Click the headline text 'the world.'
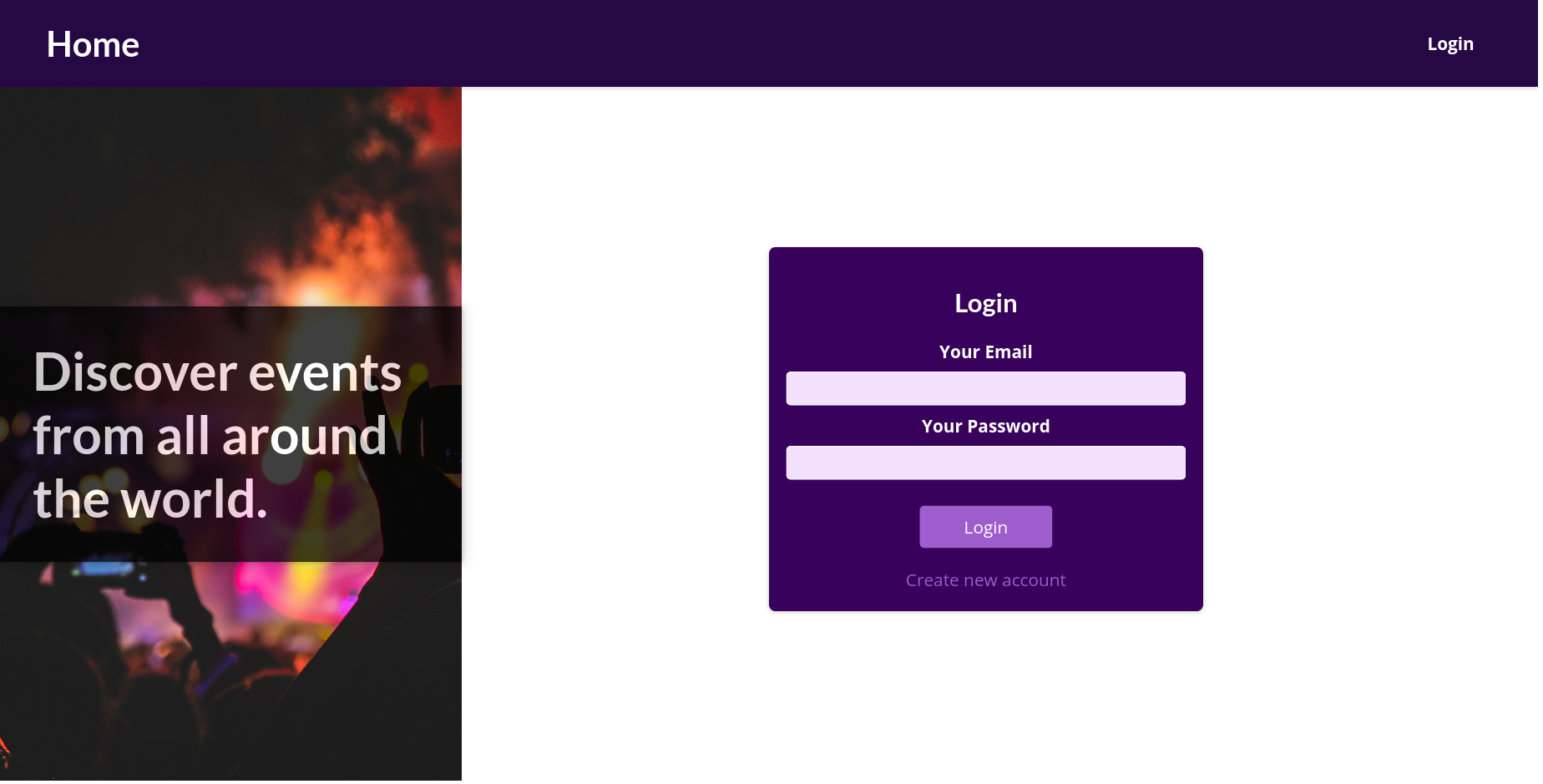Image resolution: width=1543 pixels, height=784 pixels. [150, 499]
